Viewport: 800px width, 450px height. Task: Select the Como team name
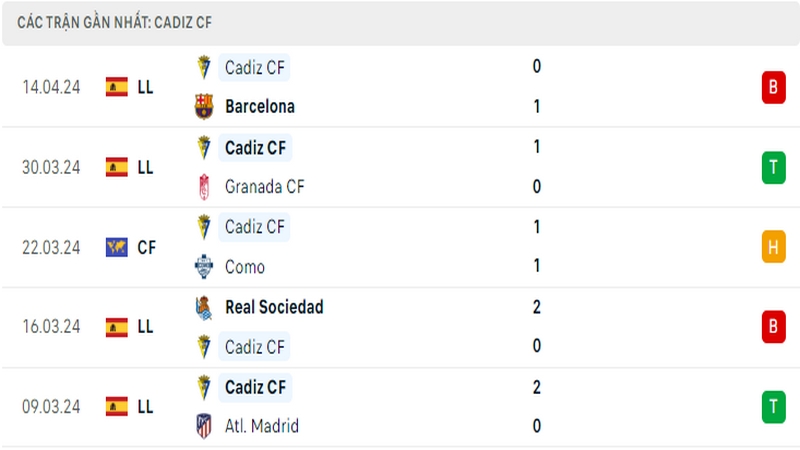tap(245, 267)
